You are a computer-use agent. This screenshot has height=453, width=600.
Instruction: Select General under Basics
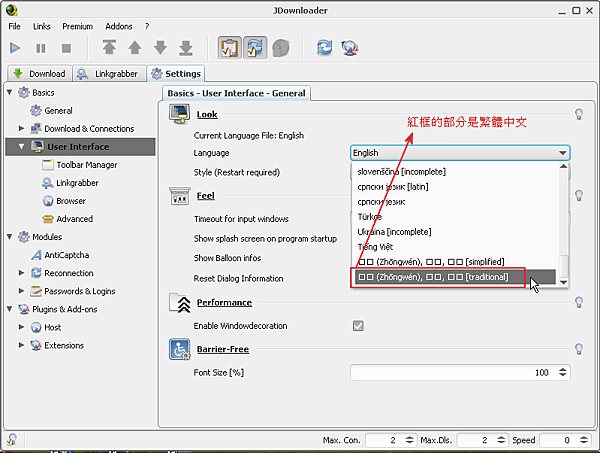tap(58, 111)
